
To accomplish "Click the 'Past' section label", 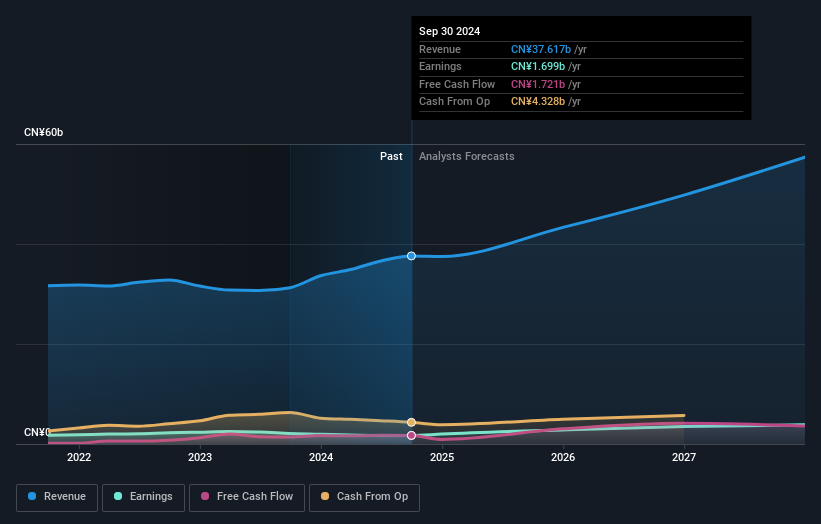I will click(391, 156).
